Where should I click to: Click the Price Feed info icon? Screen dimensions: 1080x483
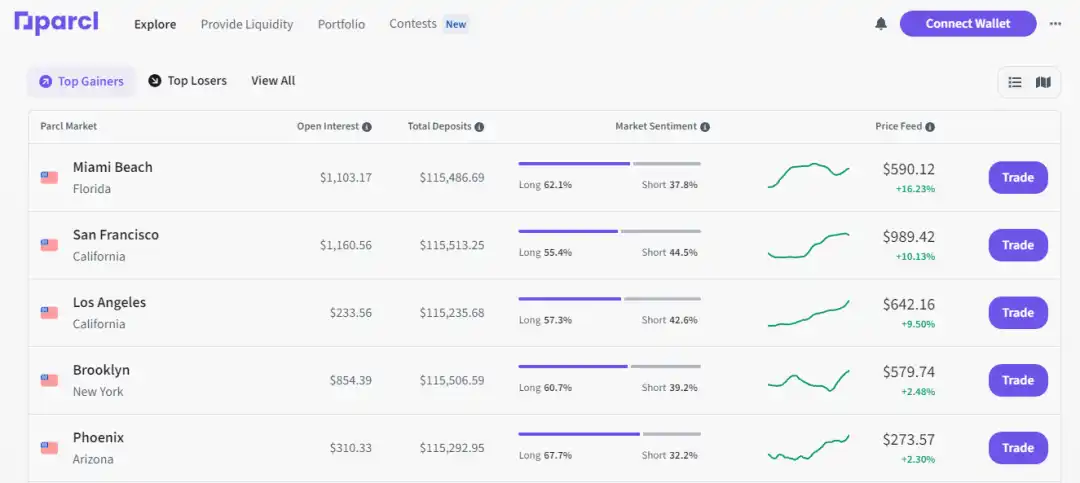930,127
